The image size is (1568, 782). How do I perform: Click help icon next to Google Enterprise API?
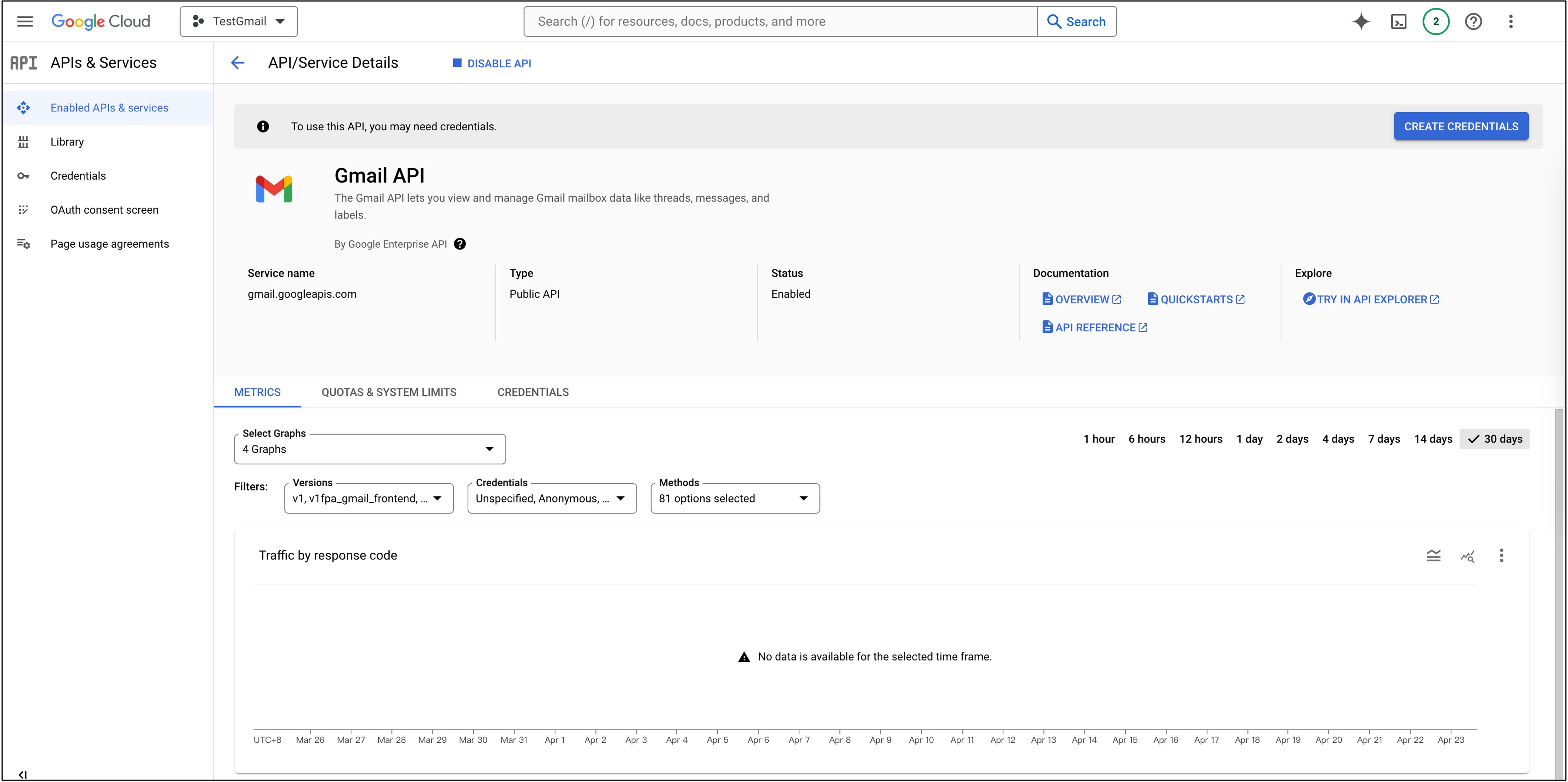tap(460, 244)
